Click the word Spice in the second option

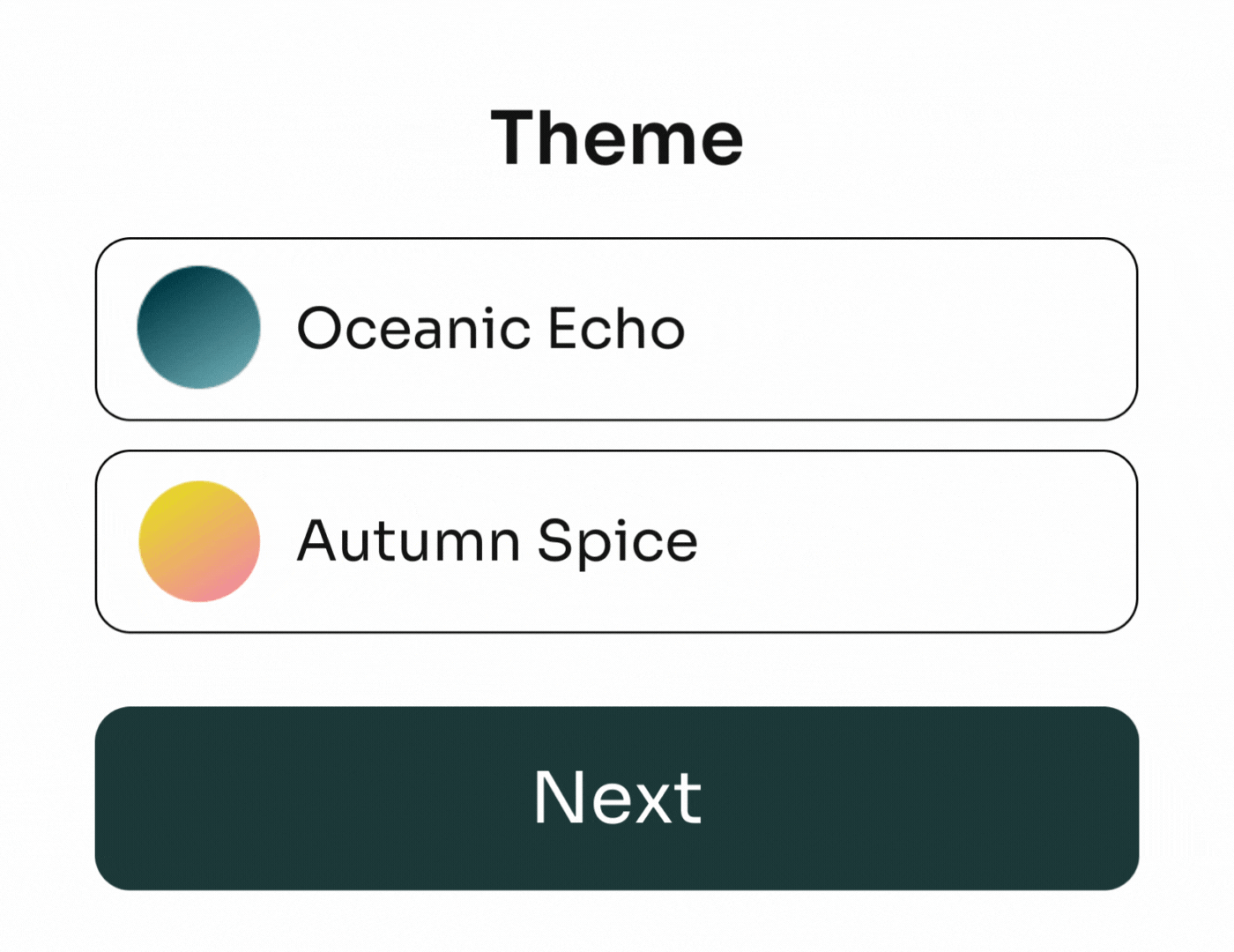tap(617, 540)
